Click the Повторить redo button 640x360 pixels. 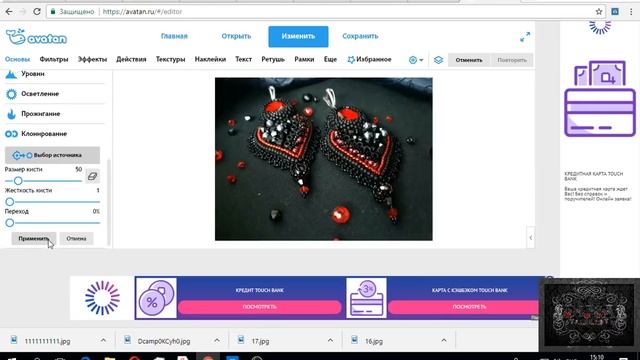pyautogui.click(x=512, y=60)
